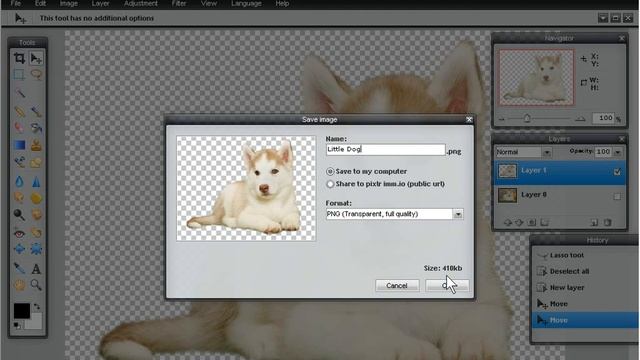Screen dimensions: 640x360
Task: Select the Magic Wand tool
Action: pyautogui.click(x=20, y=93)
